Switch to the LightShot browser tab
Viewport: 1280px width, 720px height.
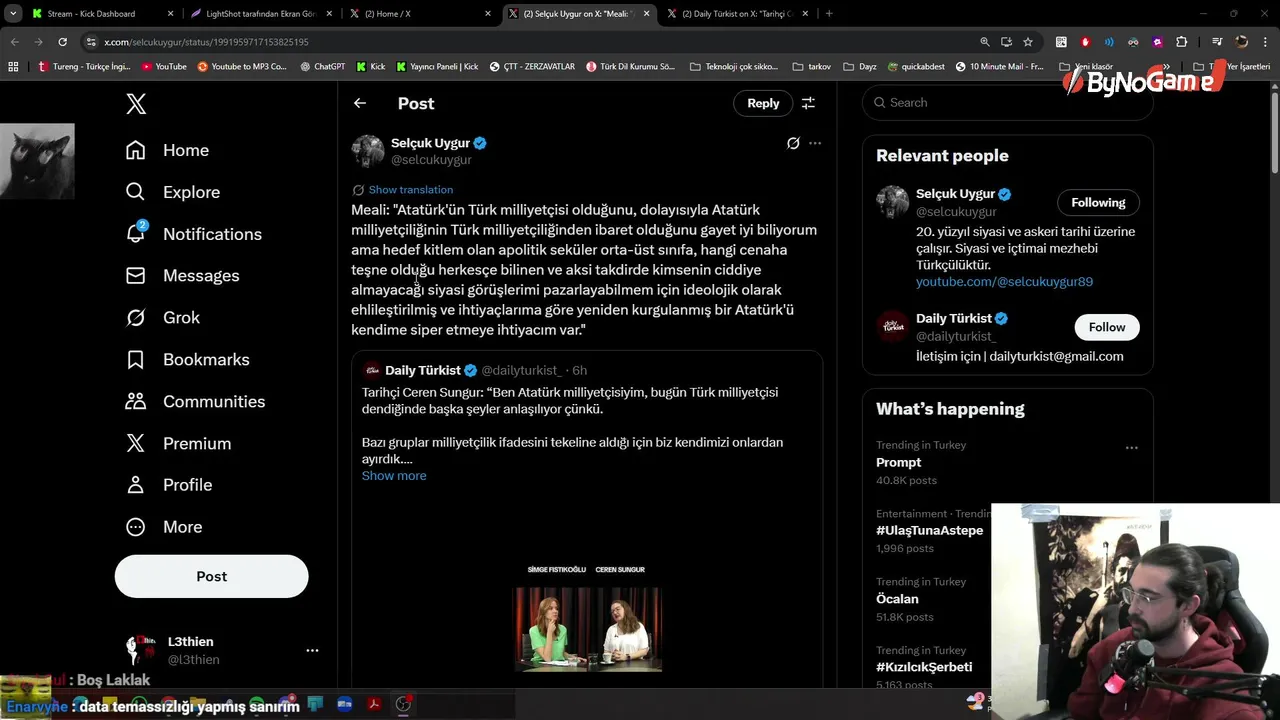(261, 14)
